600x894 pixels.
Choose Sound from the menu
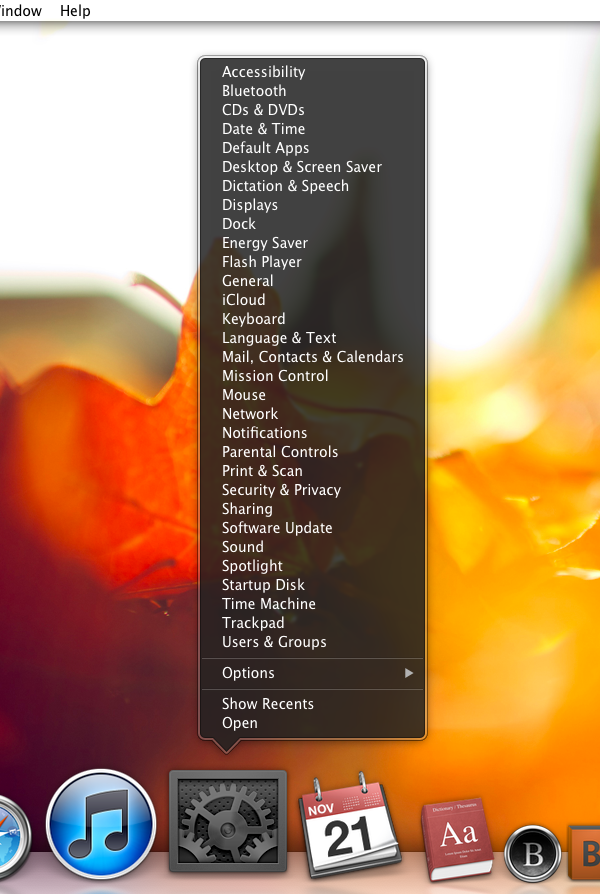click(x=242, y=547)
